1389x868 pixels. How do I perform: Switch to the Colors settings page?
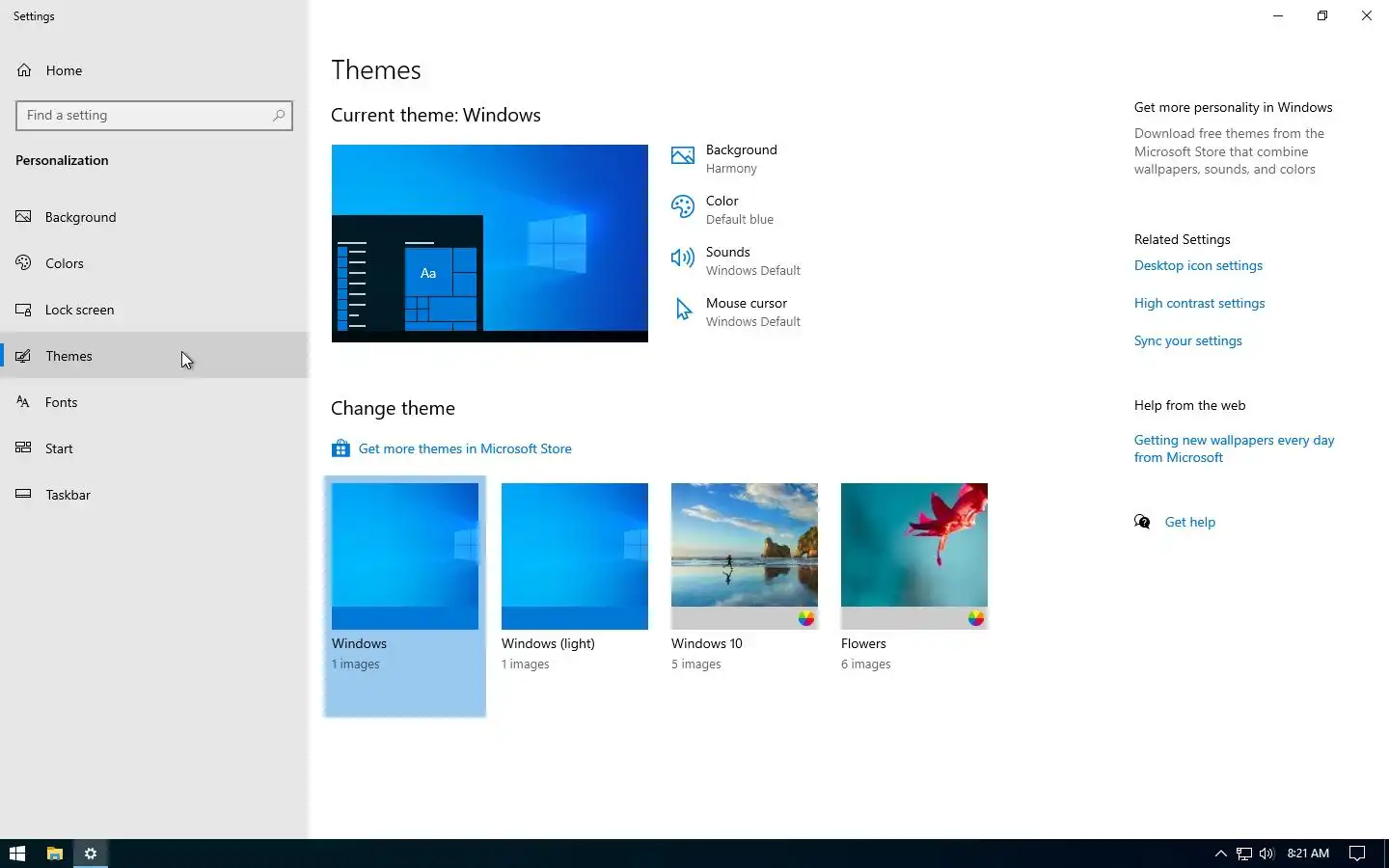[x=154, y=263]
